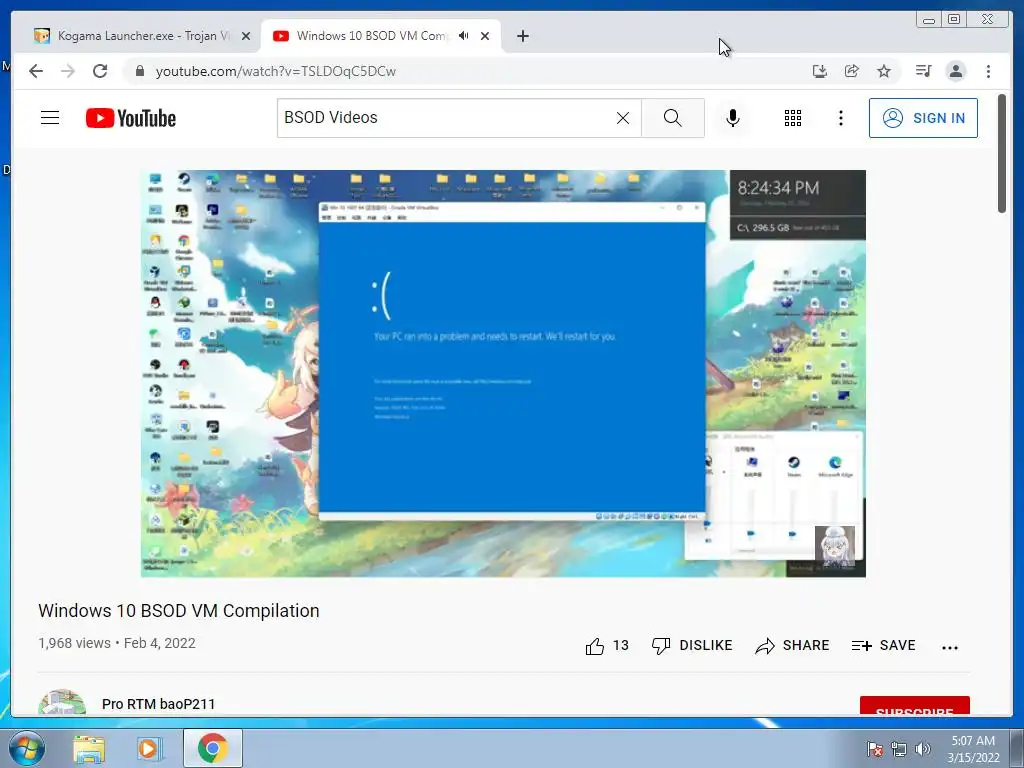
Task: Share this page from the address bar
Action: click(852, 71)
